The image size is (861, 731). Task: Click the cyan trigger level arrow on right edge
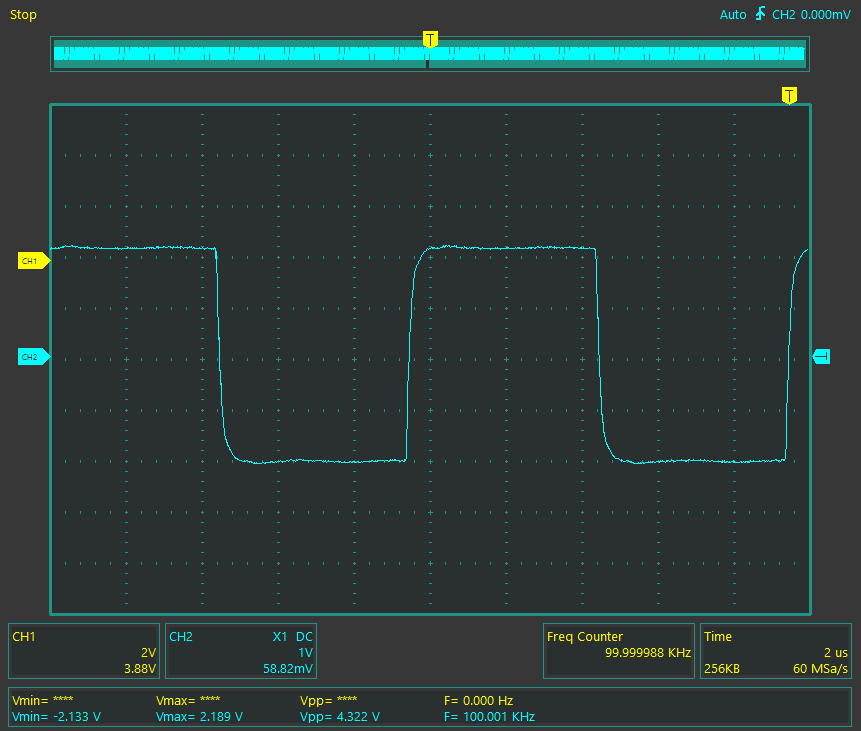(821, 357)
